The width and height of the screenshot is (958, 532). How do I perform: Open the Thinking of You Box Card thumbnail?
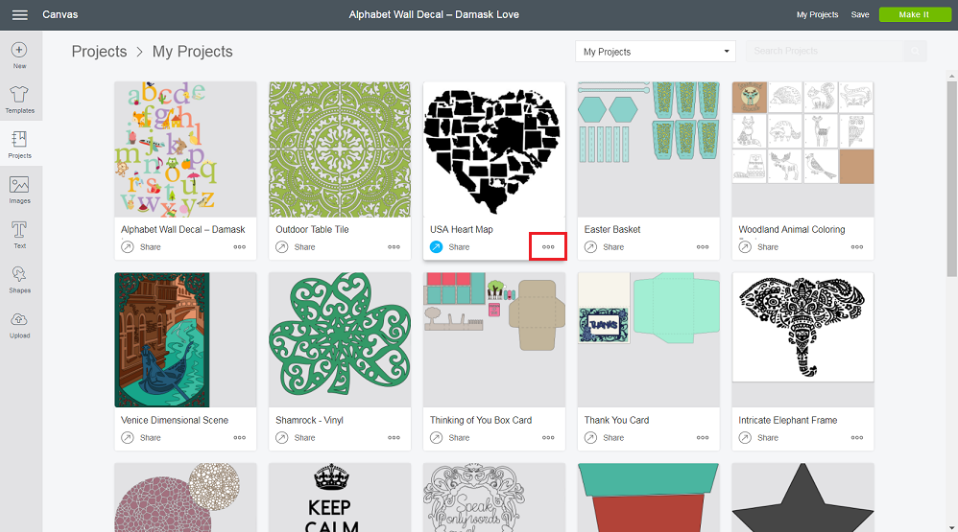pyautogui.click(x=494, y=340)
